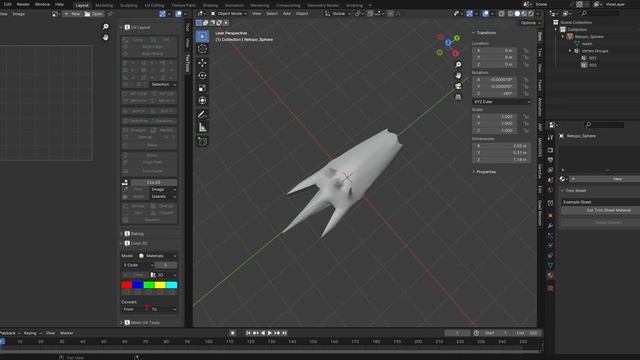Open the Materials mode dropdown
The image size is (640, 360).
158,256
